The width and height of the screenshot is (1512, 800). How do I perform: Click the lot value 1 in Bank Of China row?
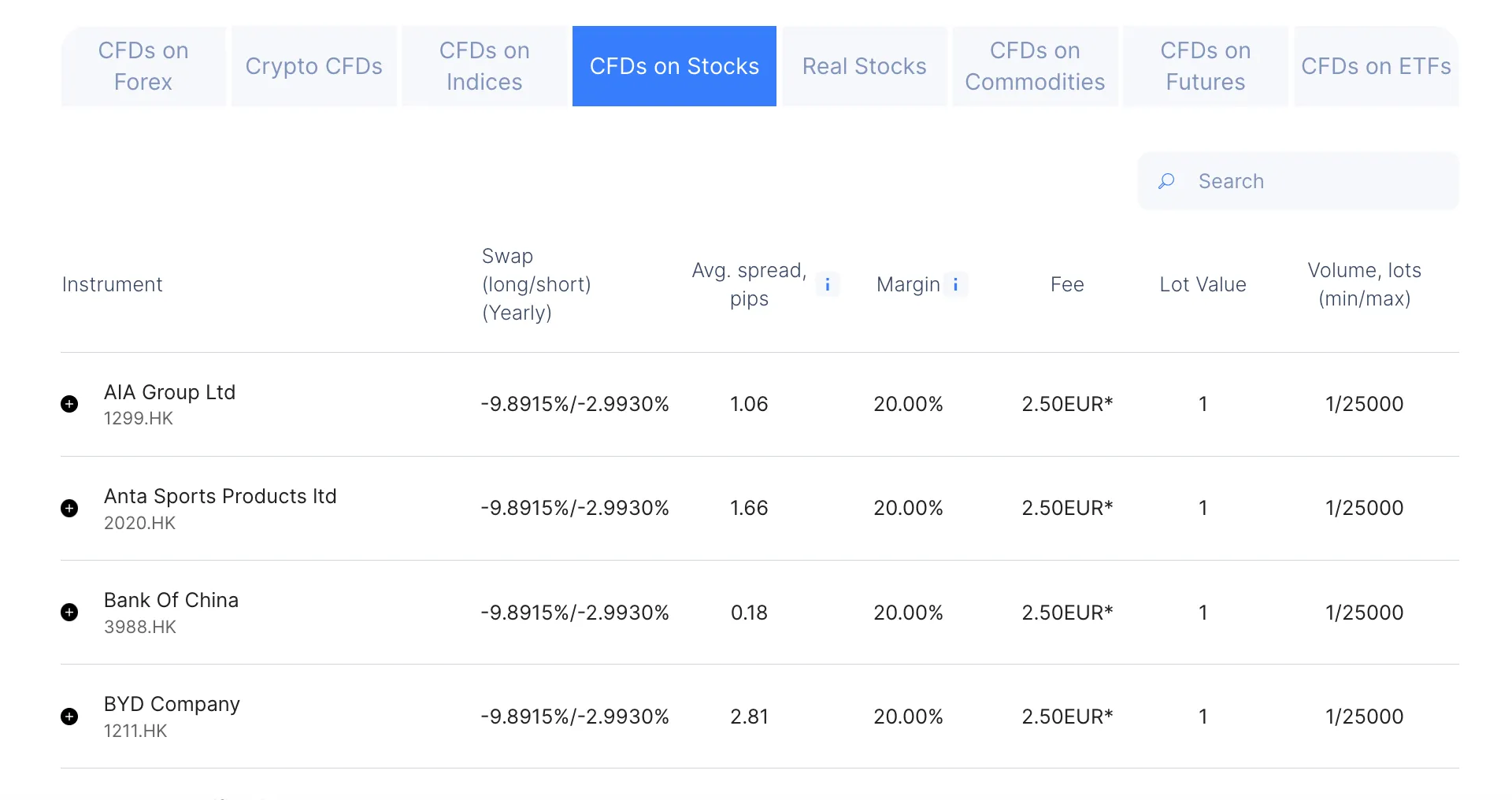coord(1203,613)
